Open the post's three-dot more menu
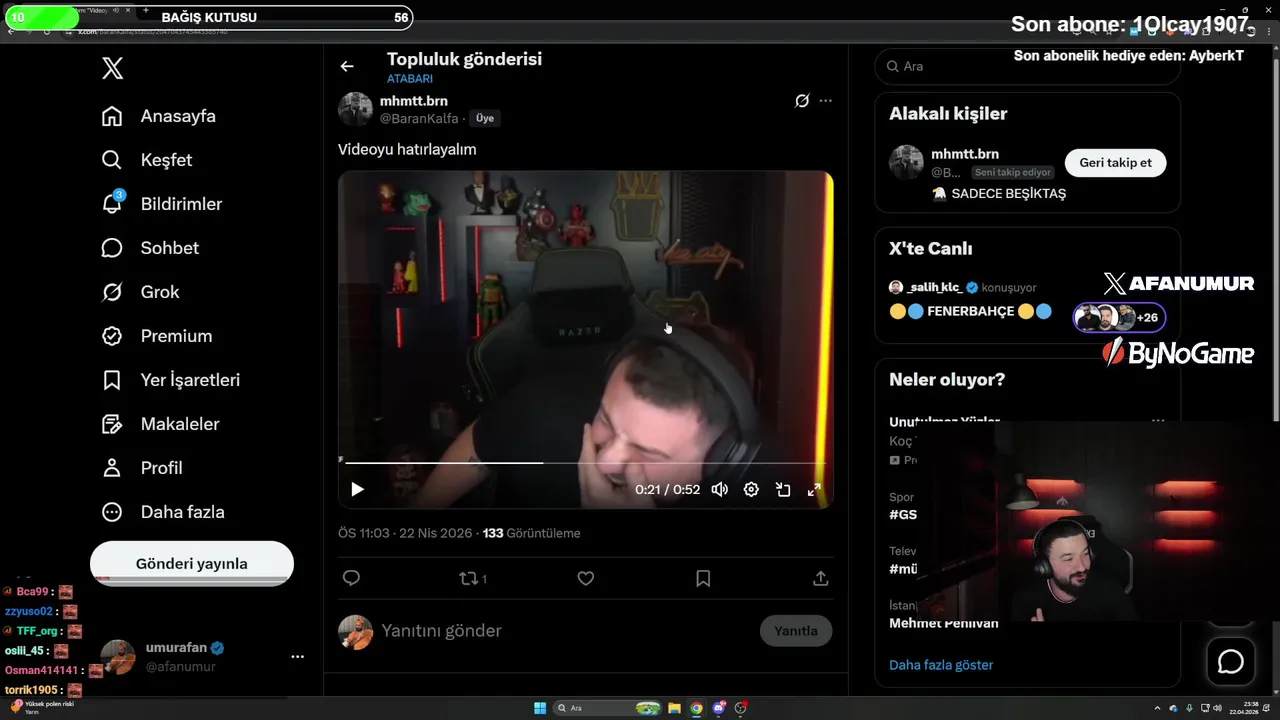 click(x=825, y=101)
